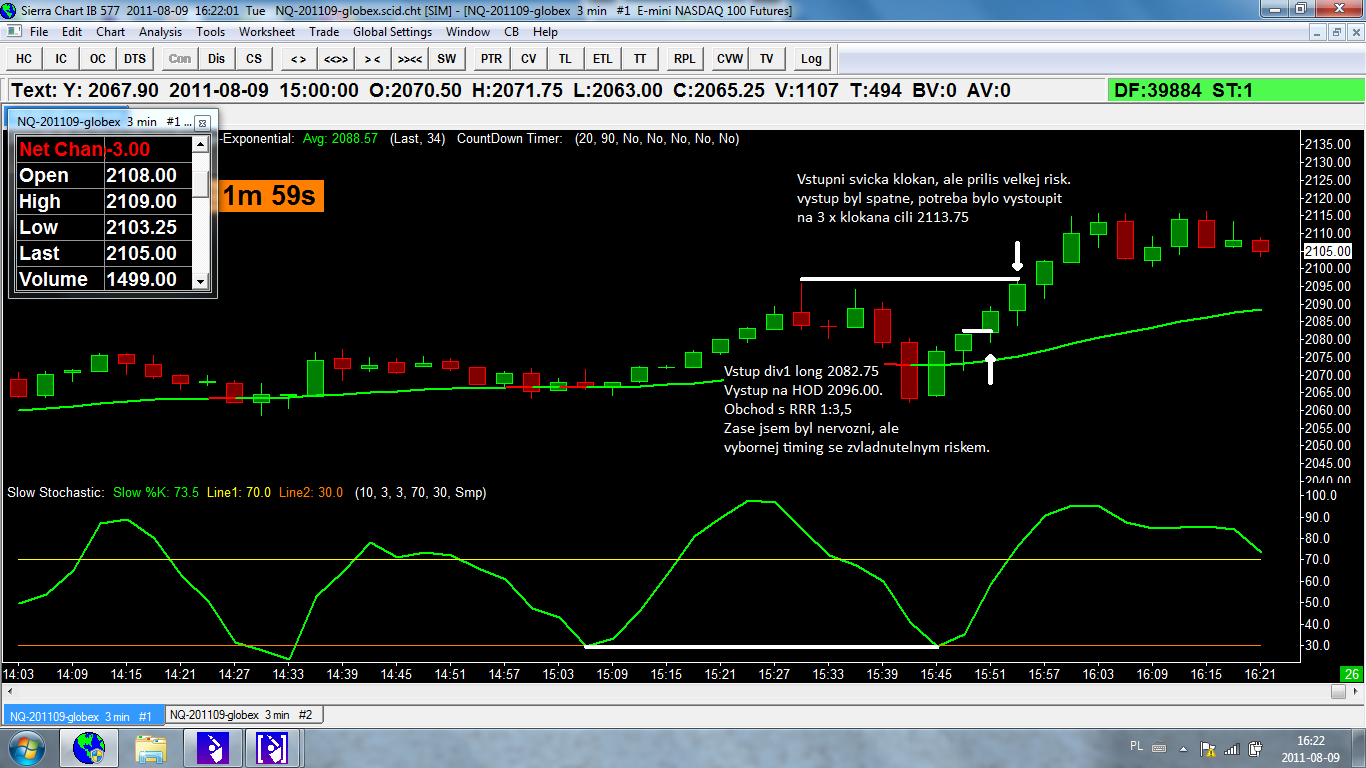This screenshot has width=1366, height=768.
Task: Select the TT toolbar button
Action: (x=640, y=59)
